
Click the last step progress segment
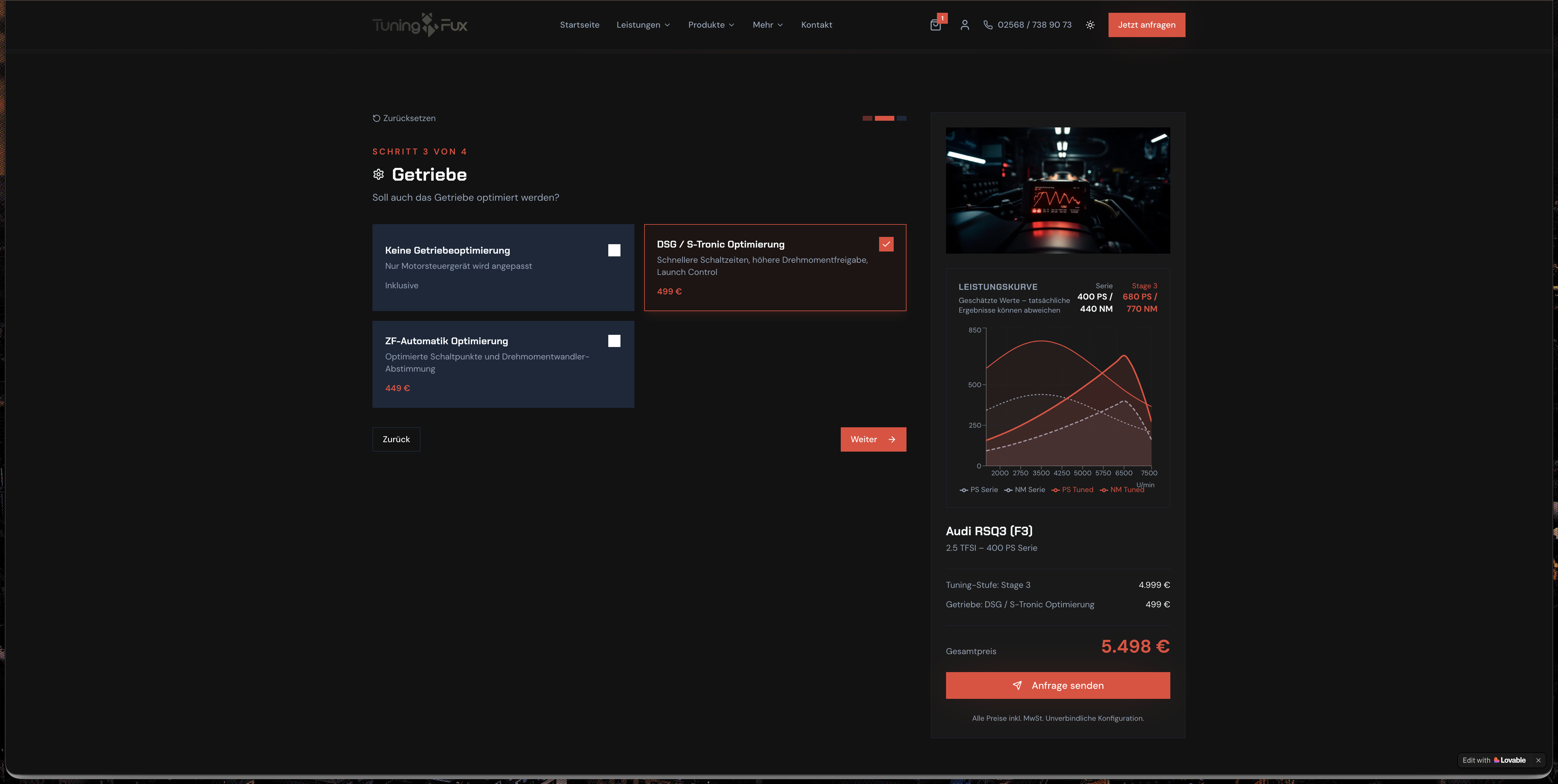coord(901,119)
